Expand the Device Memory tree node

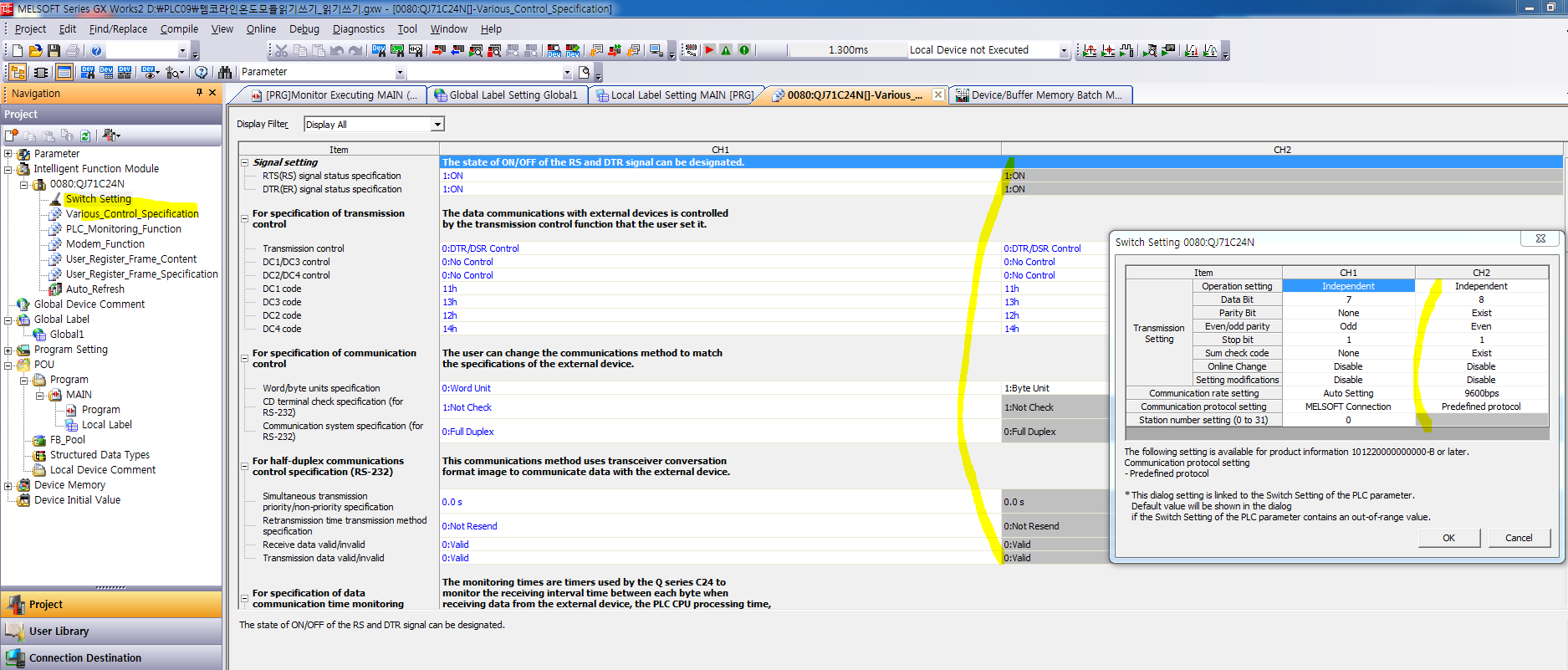click(8, 485)
